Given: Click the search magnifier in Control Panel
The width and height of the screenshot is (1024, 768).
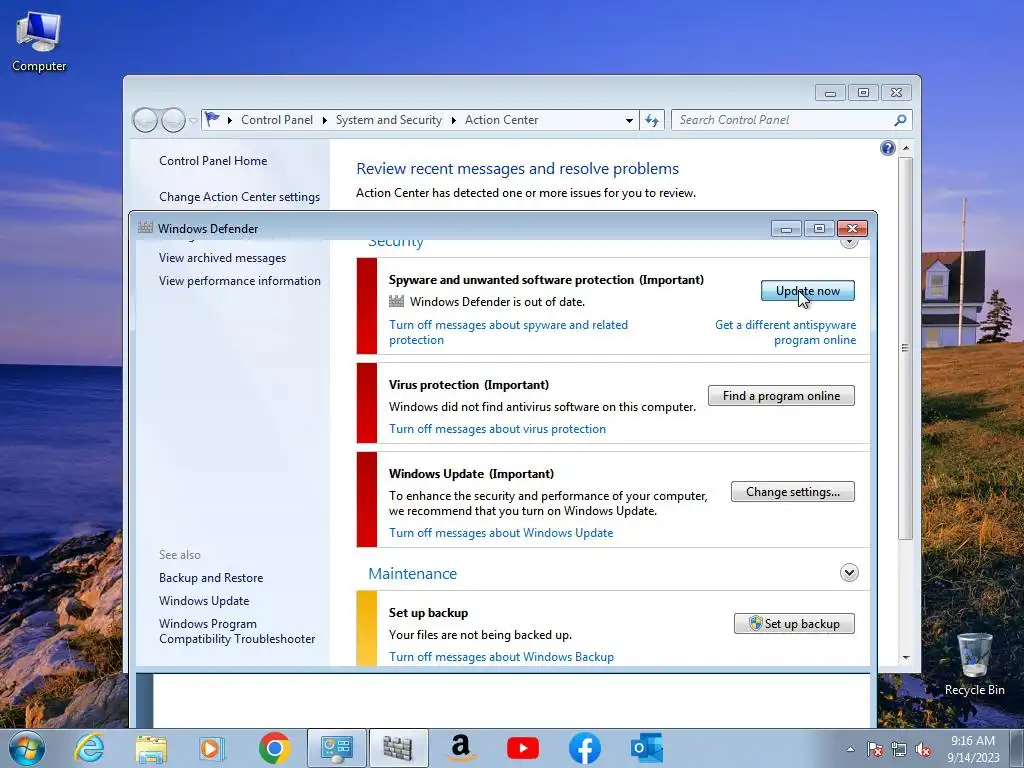Looking at the screenshot, I should [x=900, y=120].
